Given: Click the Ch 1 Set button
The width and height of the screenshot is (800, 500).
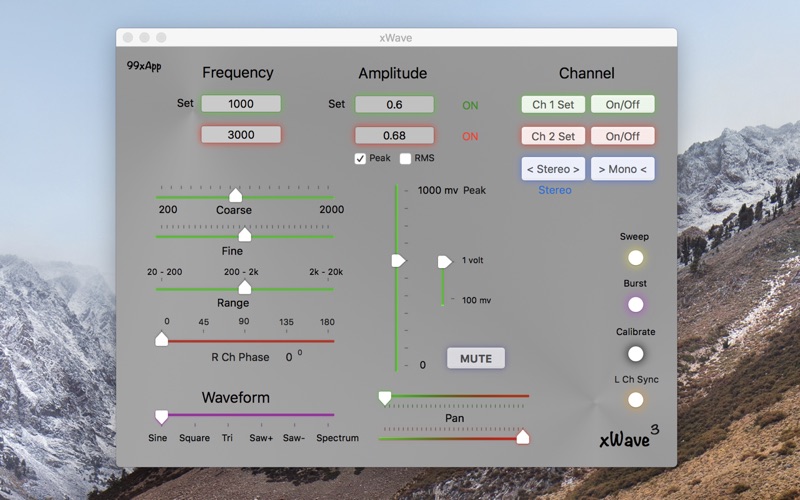Looking at the screenshot, I should [x=553, y=105].
